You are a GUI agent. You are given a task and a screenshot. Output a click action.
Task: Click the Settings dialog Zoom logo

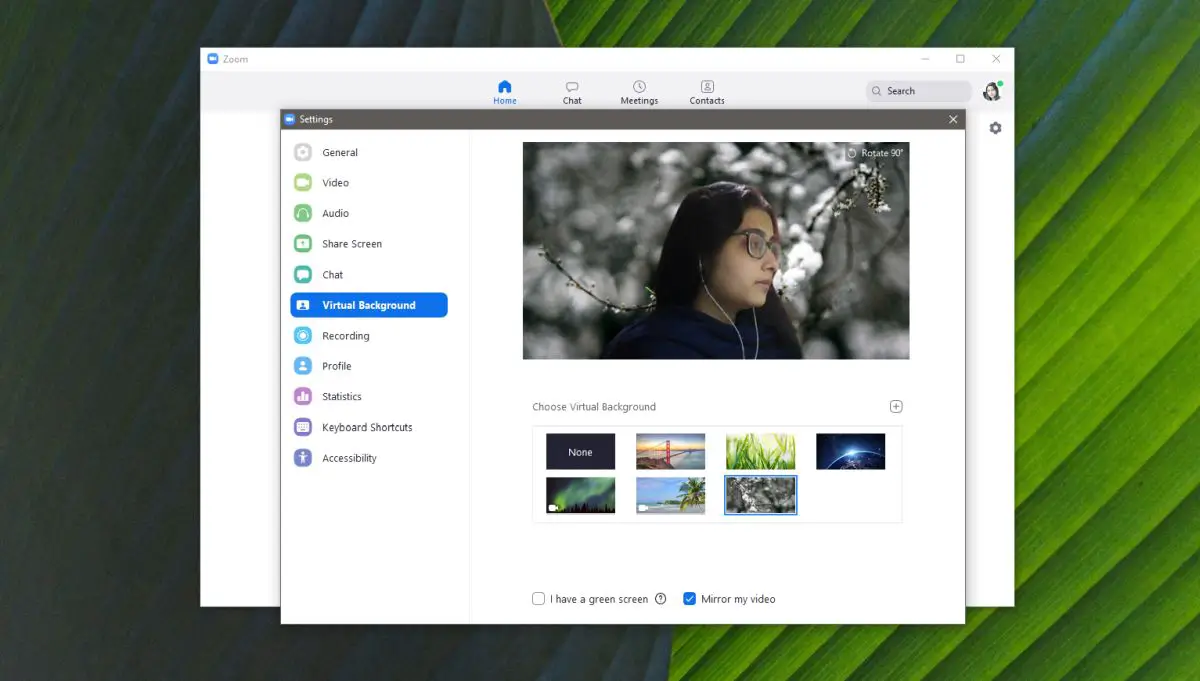(290, 119)
